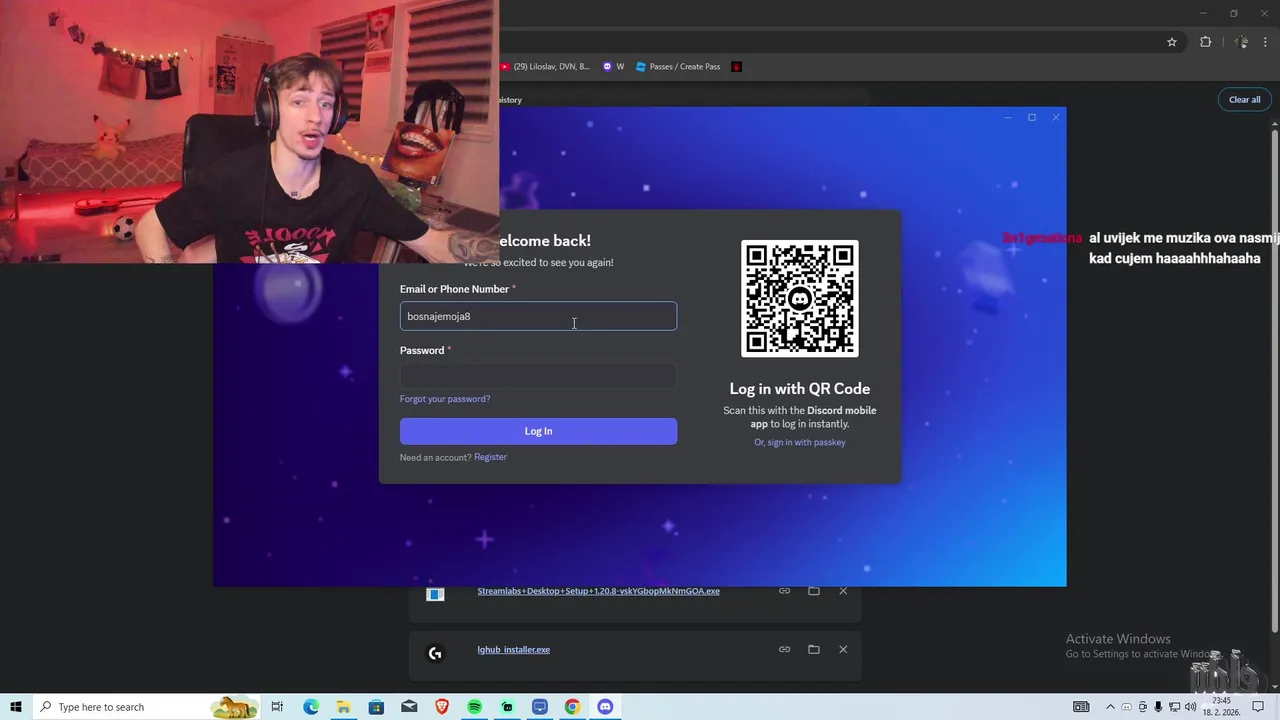Viewport: 1280px width, 720px height.
Task: Launch Microsoft Edge from the taskbar
Action: [311, 707]
